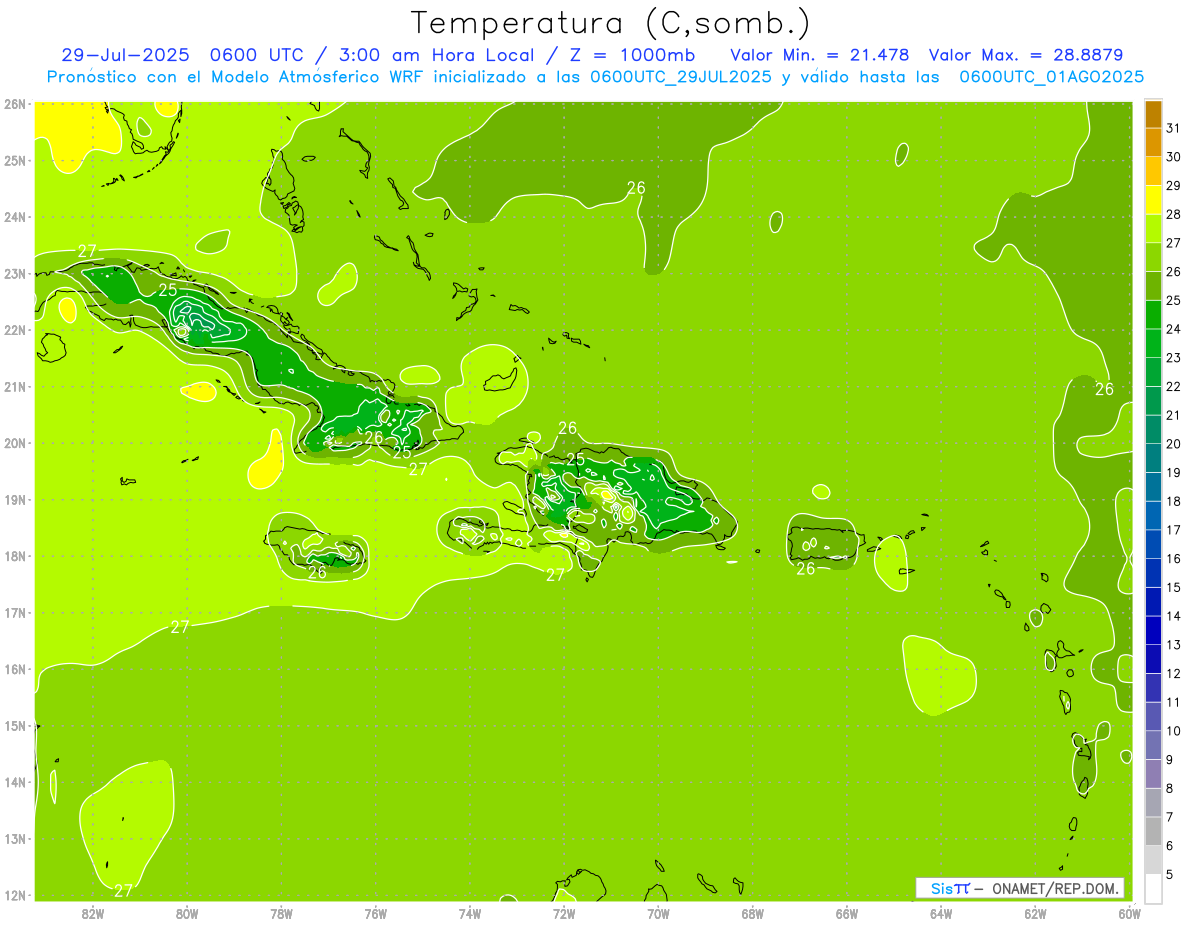Image resolution: width=1200 pixels, height=927 pixels.
Task: Select the WRF forecast description line
Action: click(595, 77)
